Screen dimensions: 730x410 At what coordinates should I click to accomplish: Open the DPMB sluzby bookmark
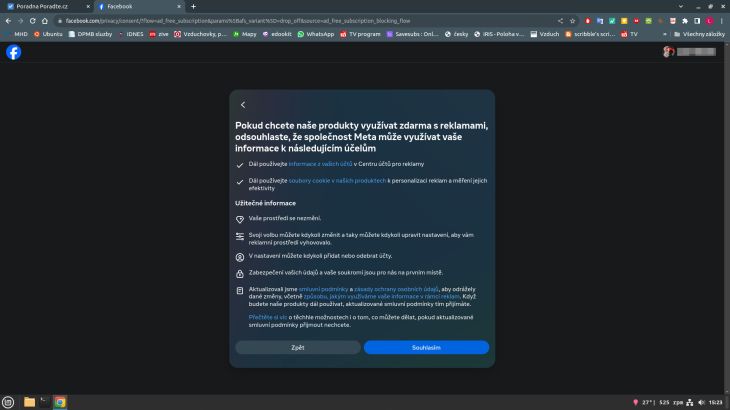(90, 34)
